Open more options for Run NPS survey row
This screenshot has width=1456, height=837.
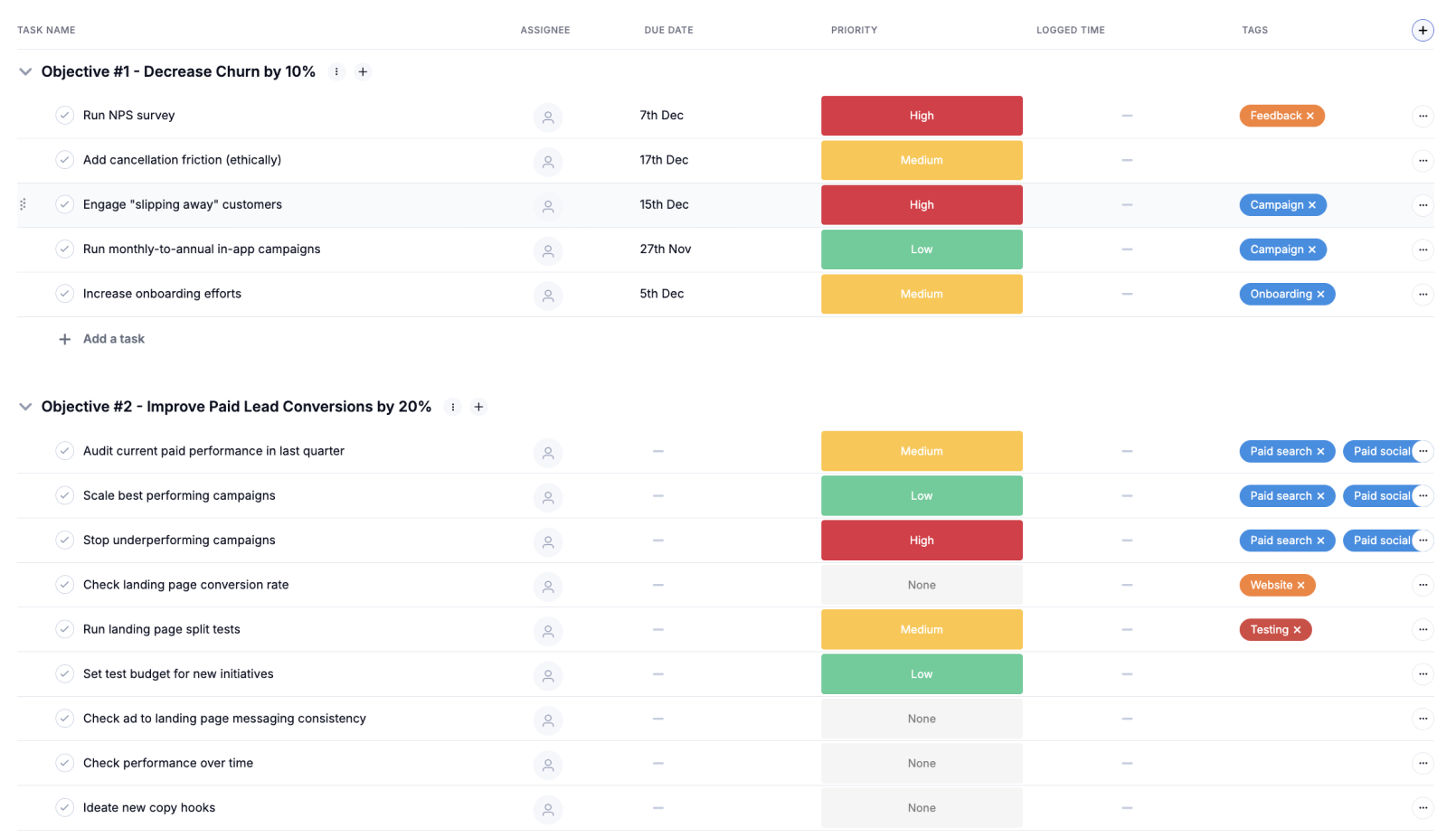[1423, 116]
